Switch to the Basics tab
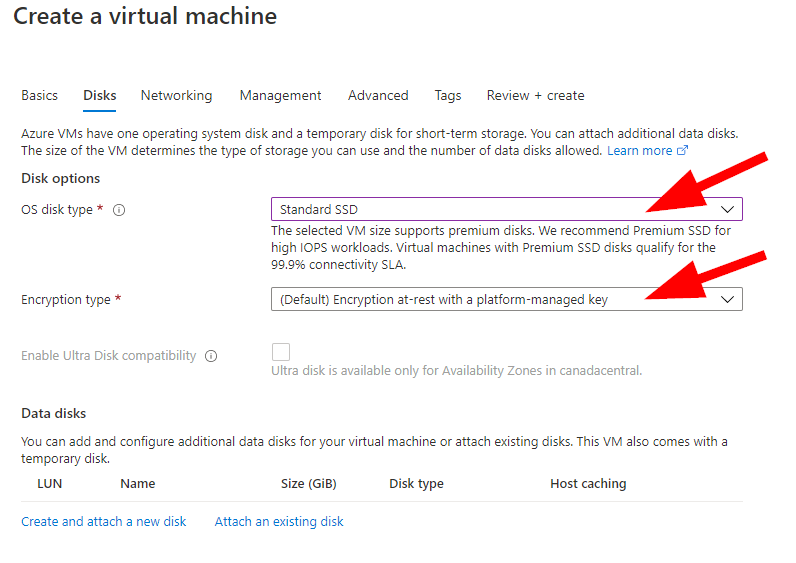 (x=40, y=95)
